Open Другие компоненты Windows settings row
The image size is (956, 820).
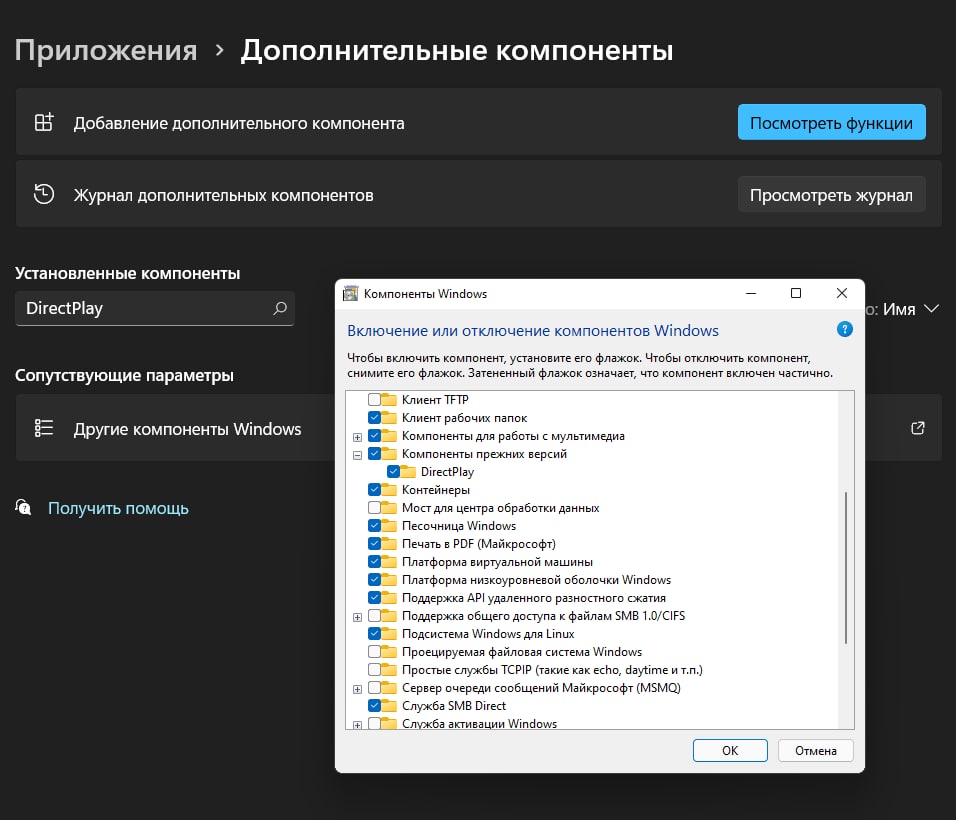[479, 428]
